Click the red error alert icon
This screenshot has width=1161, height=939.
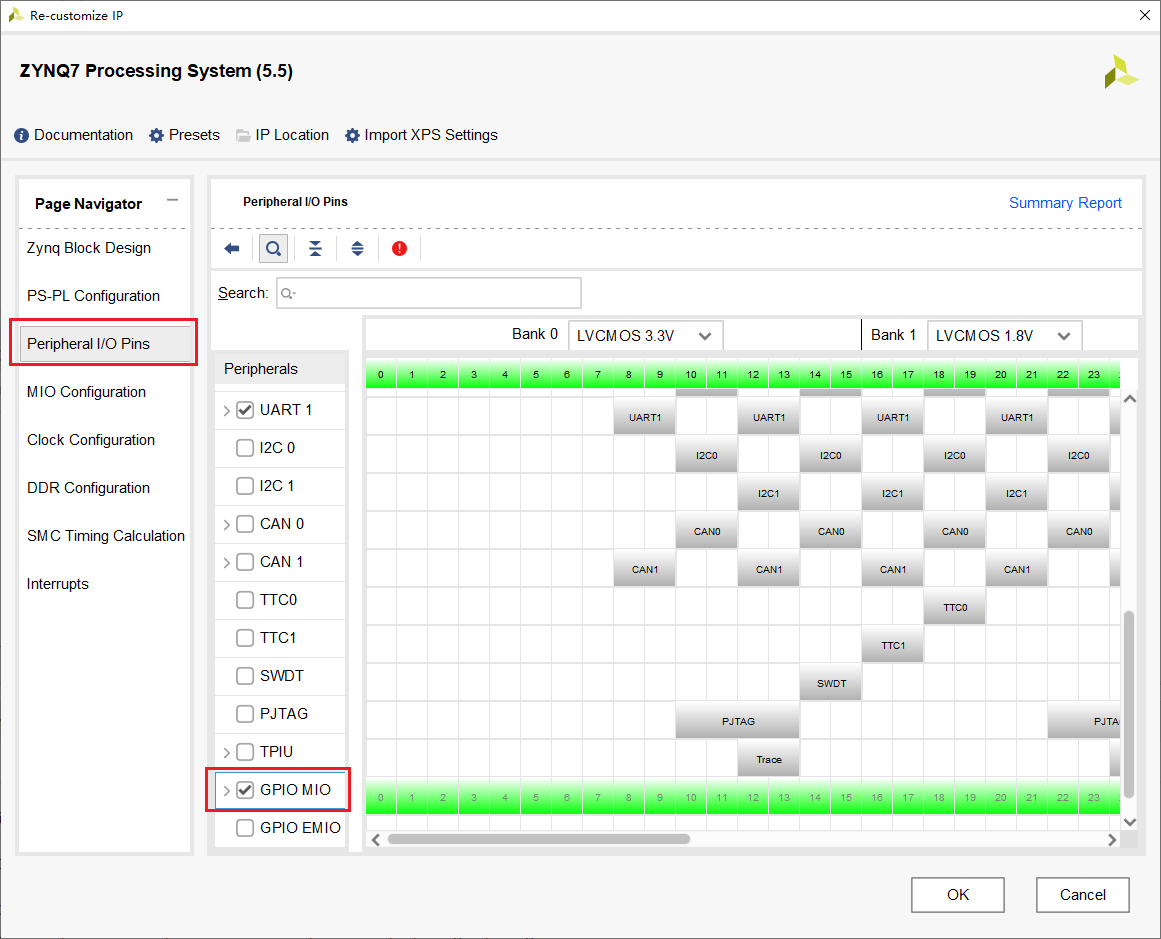coord(400,249)
